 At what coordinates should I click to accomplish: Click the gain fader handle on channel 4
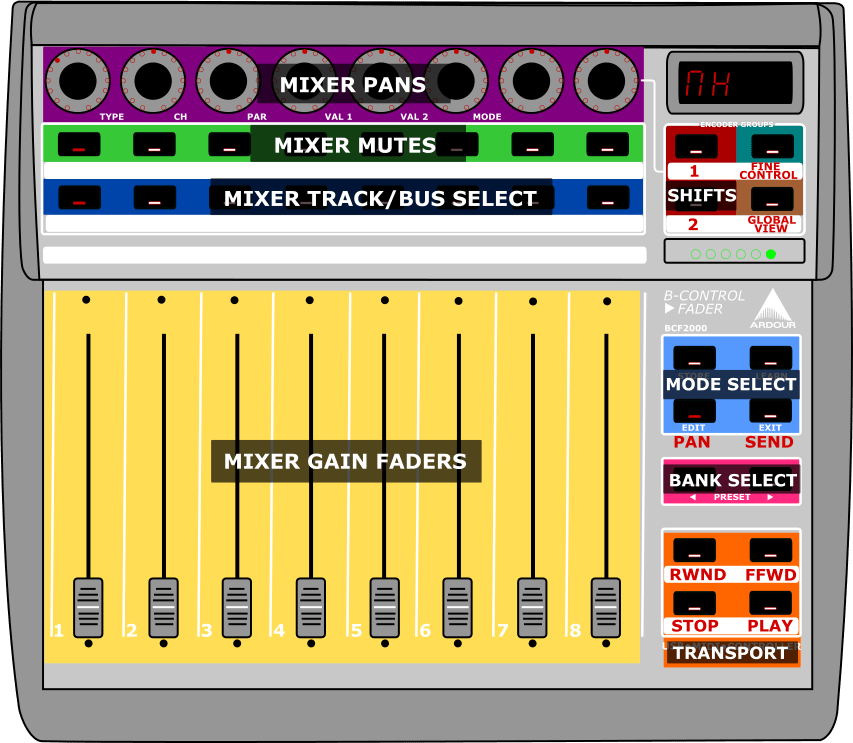tap(311, 608)
